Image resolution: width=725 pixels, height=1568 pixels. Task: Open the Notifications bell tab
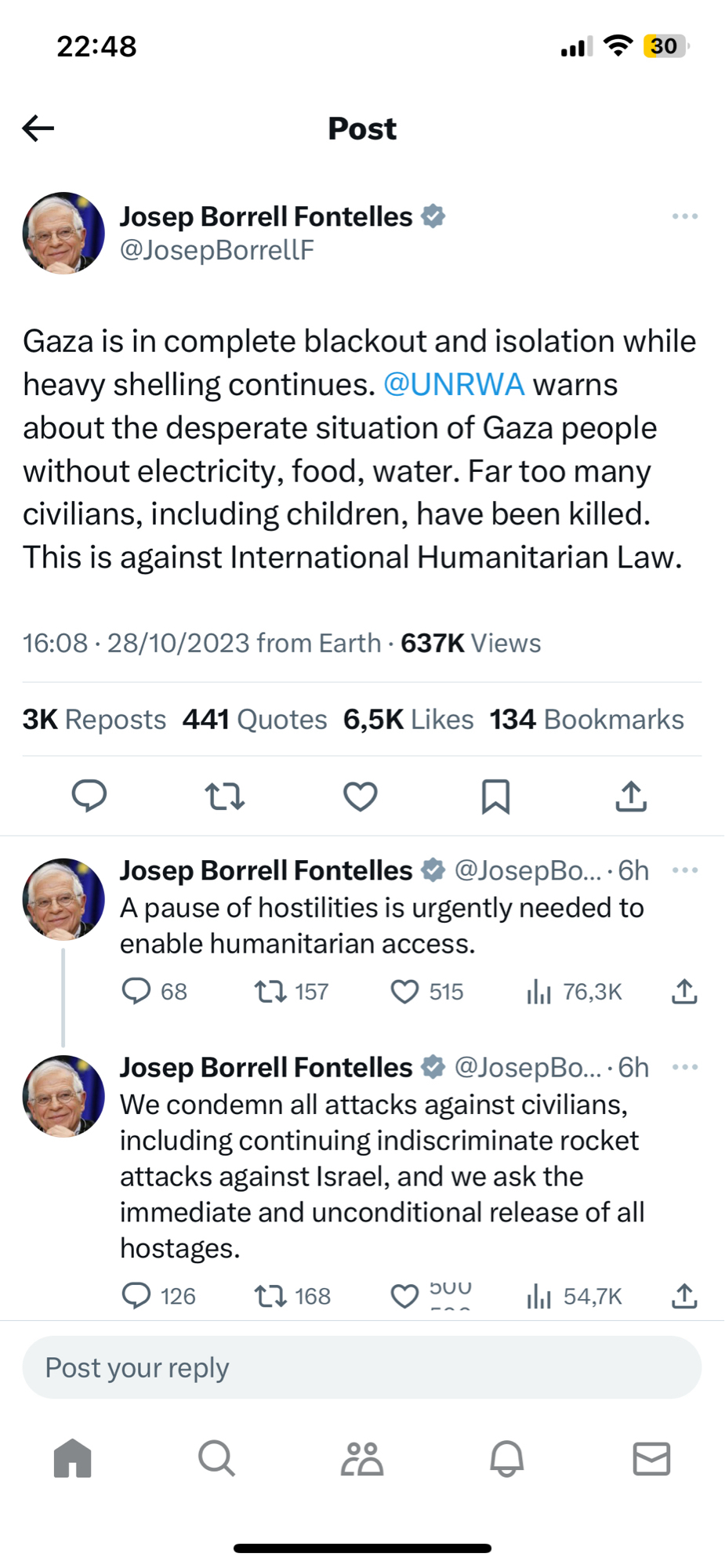(x=506, y=1459)
